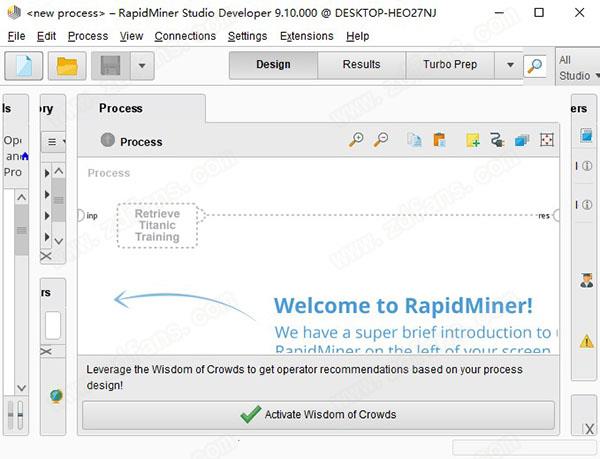Open the repository hamburger menu dropdown
This screenshot has height=459, width=600.
[54, 142]
